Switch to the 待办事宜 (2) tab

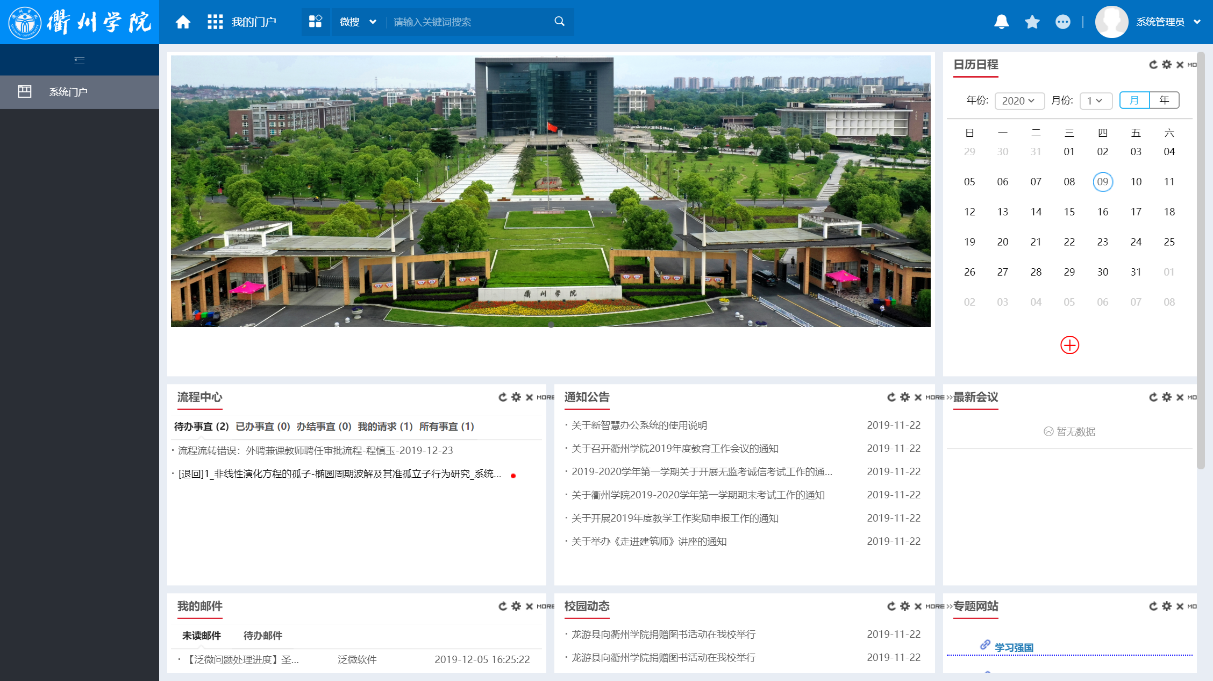tap(201, 427)
